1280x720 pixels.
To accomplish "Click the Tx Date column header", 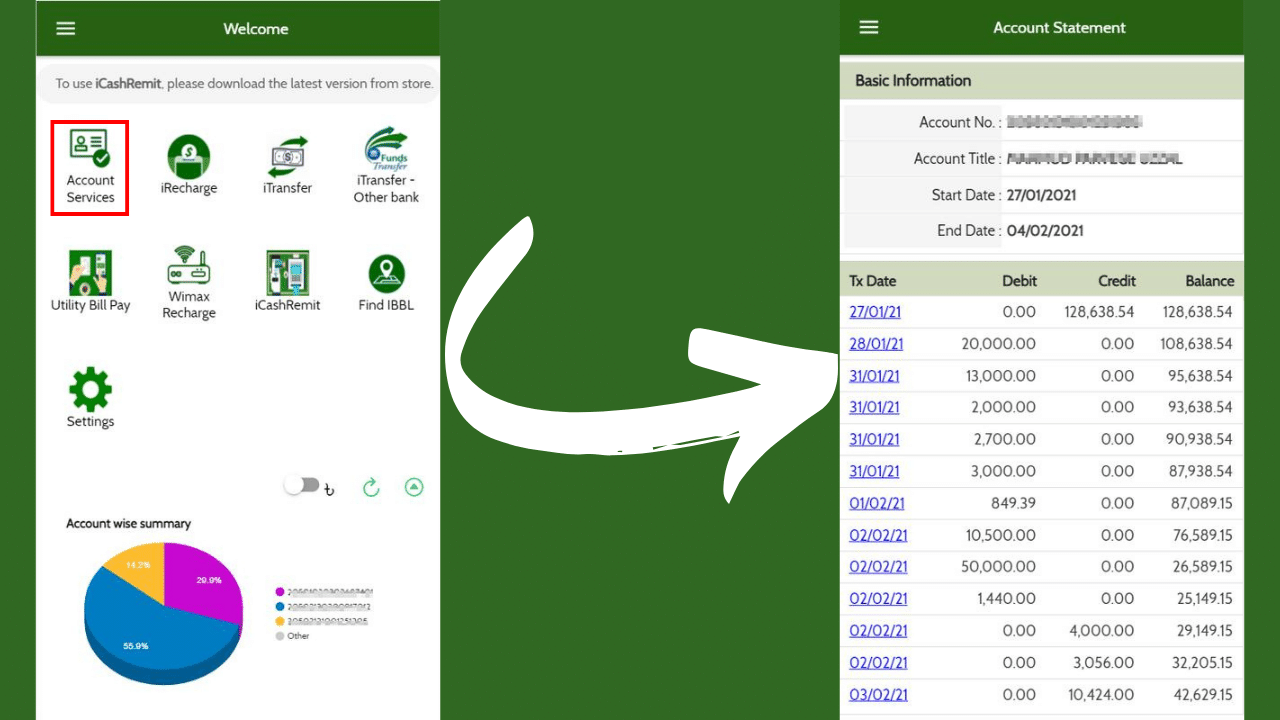I will [873, 281].
